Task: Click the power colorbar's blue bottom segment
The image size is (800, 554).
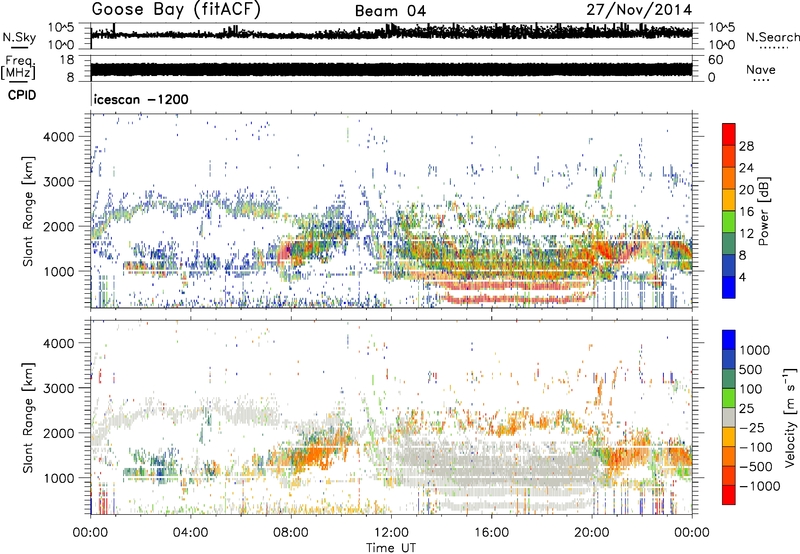Action: [729, 287]
